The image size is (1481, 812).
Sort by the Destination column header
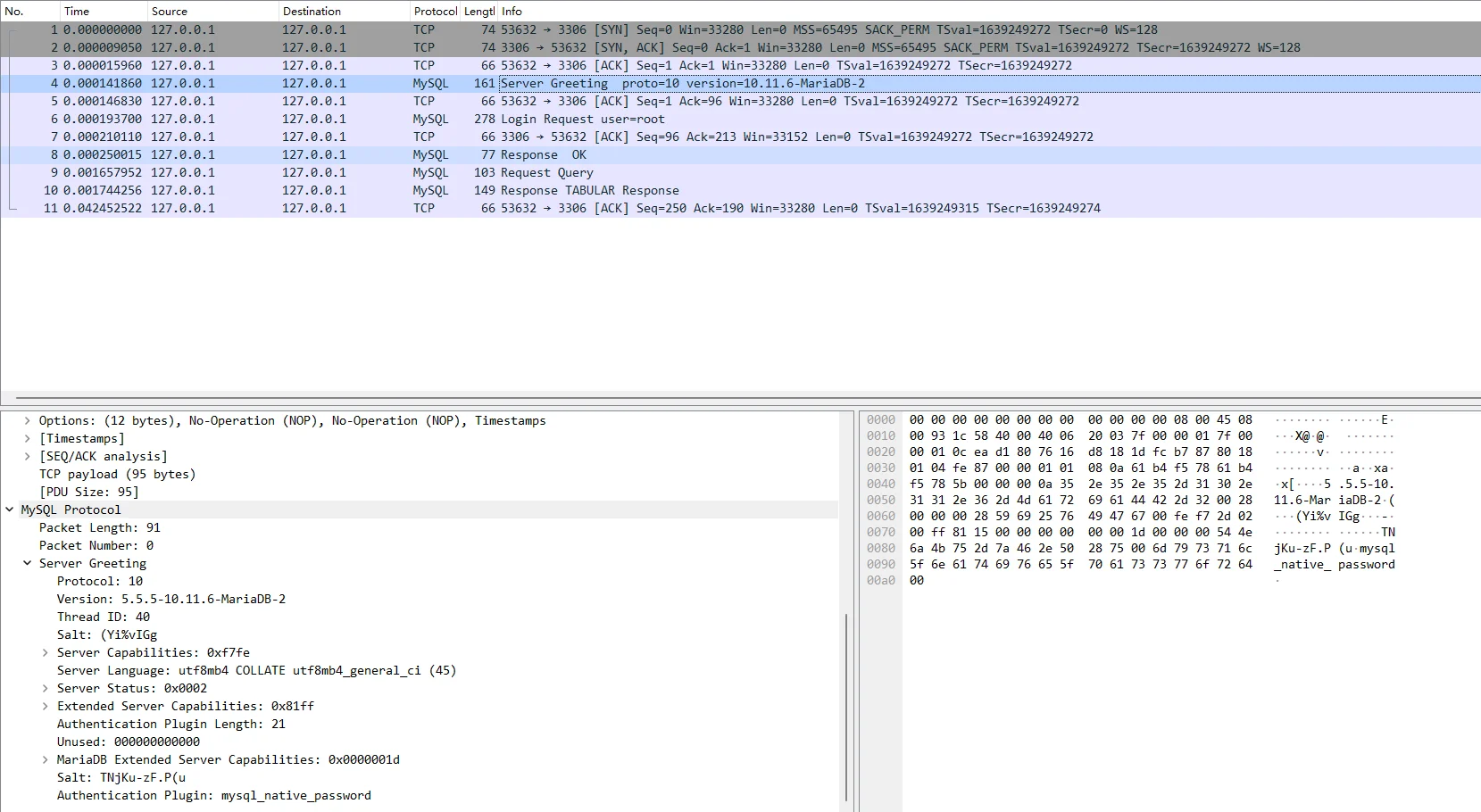point(312,12)
